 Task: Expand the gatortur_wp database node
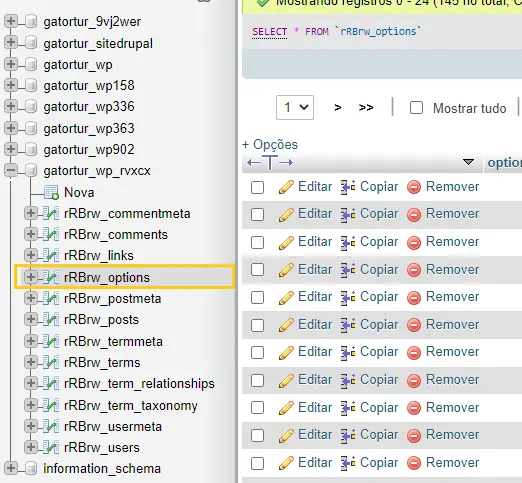tap(11, 64)
